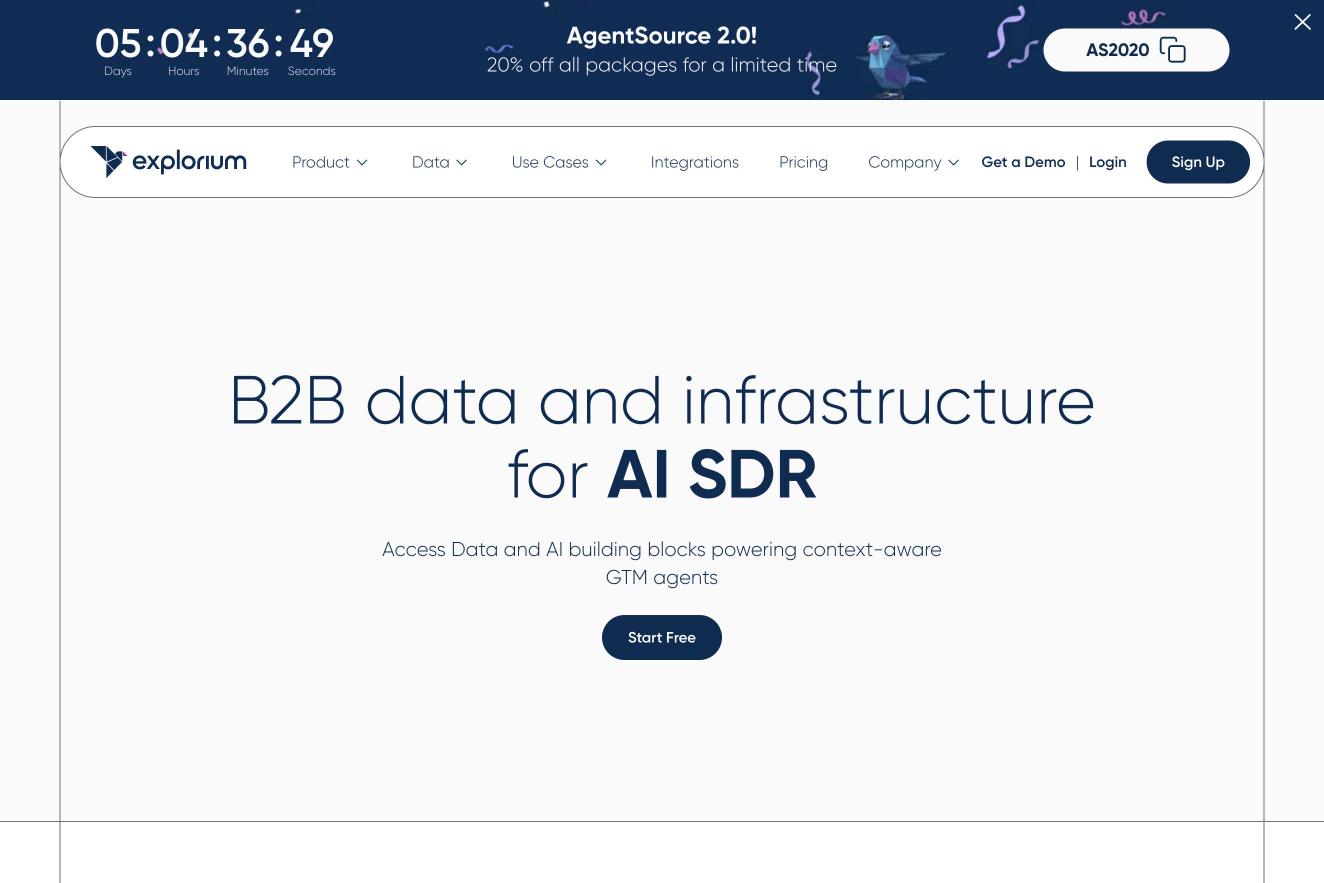
Task: Close the promo banner
Action: [x=1302, y=22]
